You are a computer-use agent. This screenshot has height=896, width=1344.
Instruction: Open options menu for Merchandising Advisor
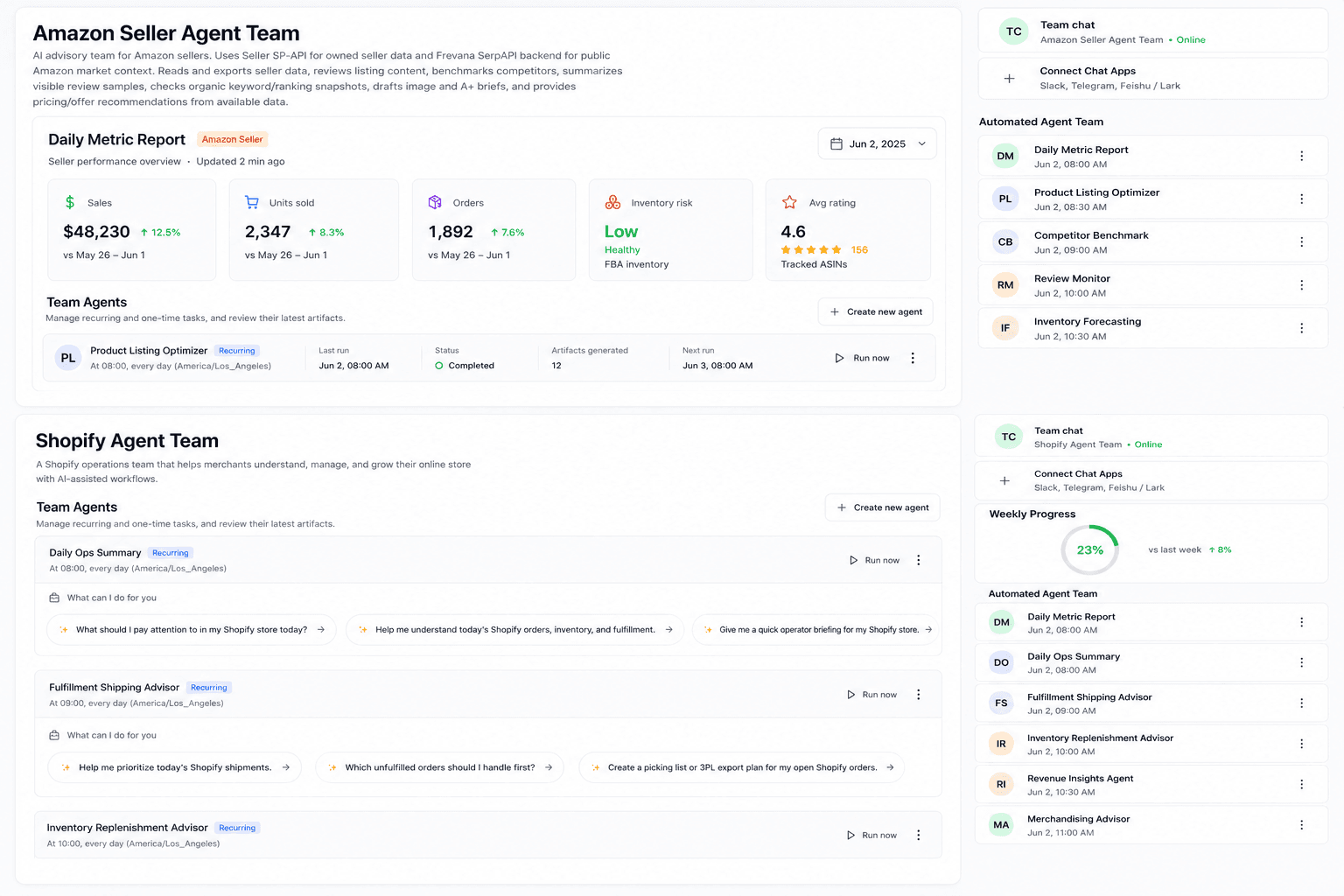point(1301,825)
